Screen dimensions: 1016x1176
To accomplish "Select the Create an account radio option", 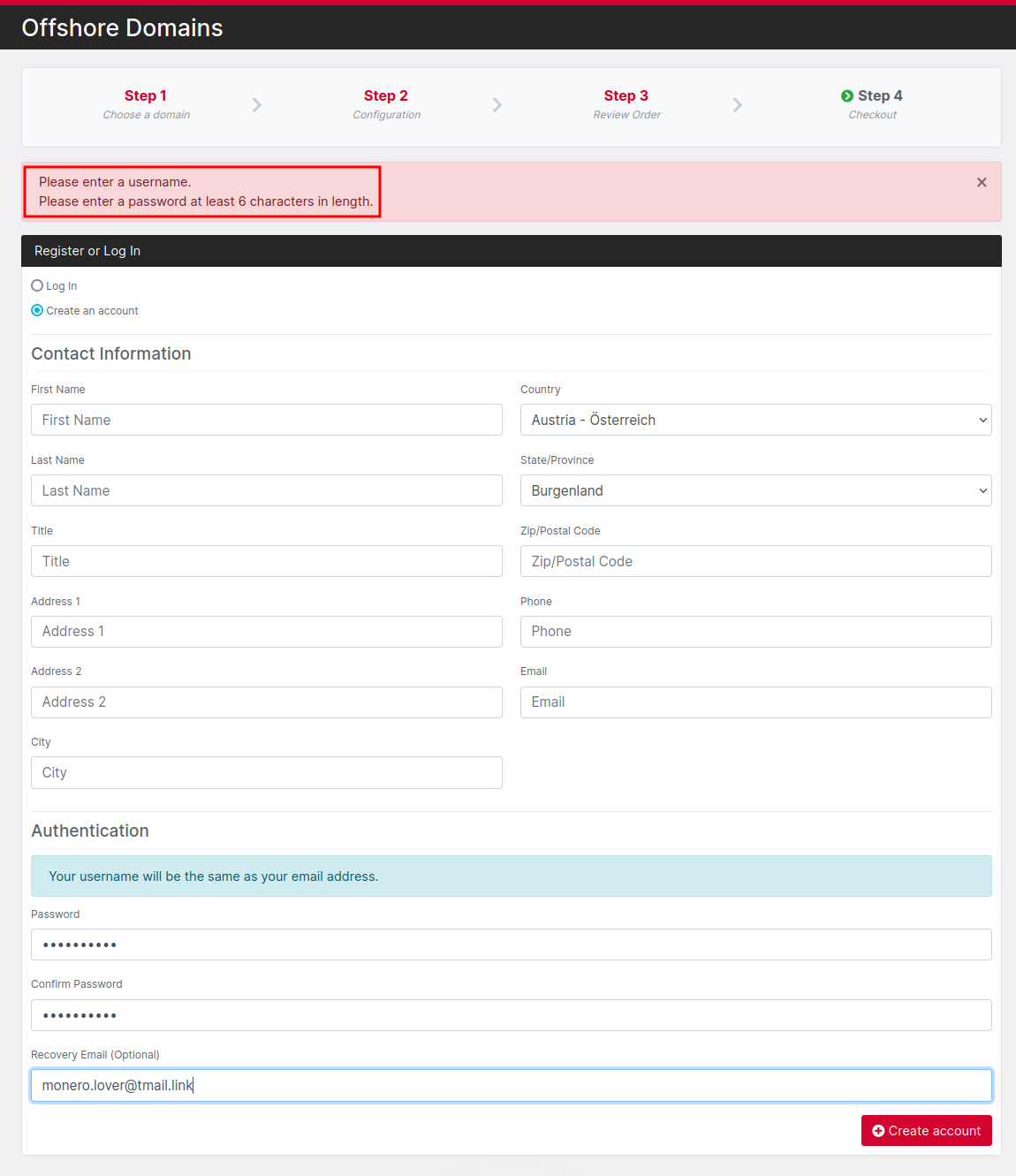I will click(37, 310).
